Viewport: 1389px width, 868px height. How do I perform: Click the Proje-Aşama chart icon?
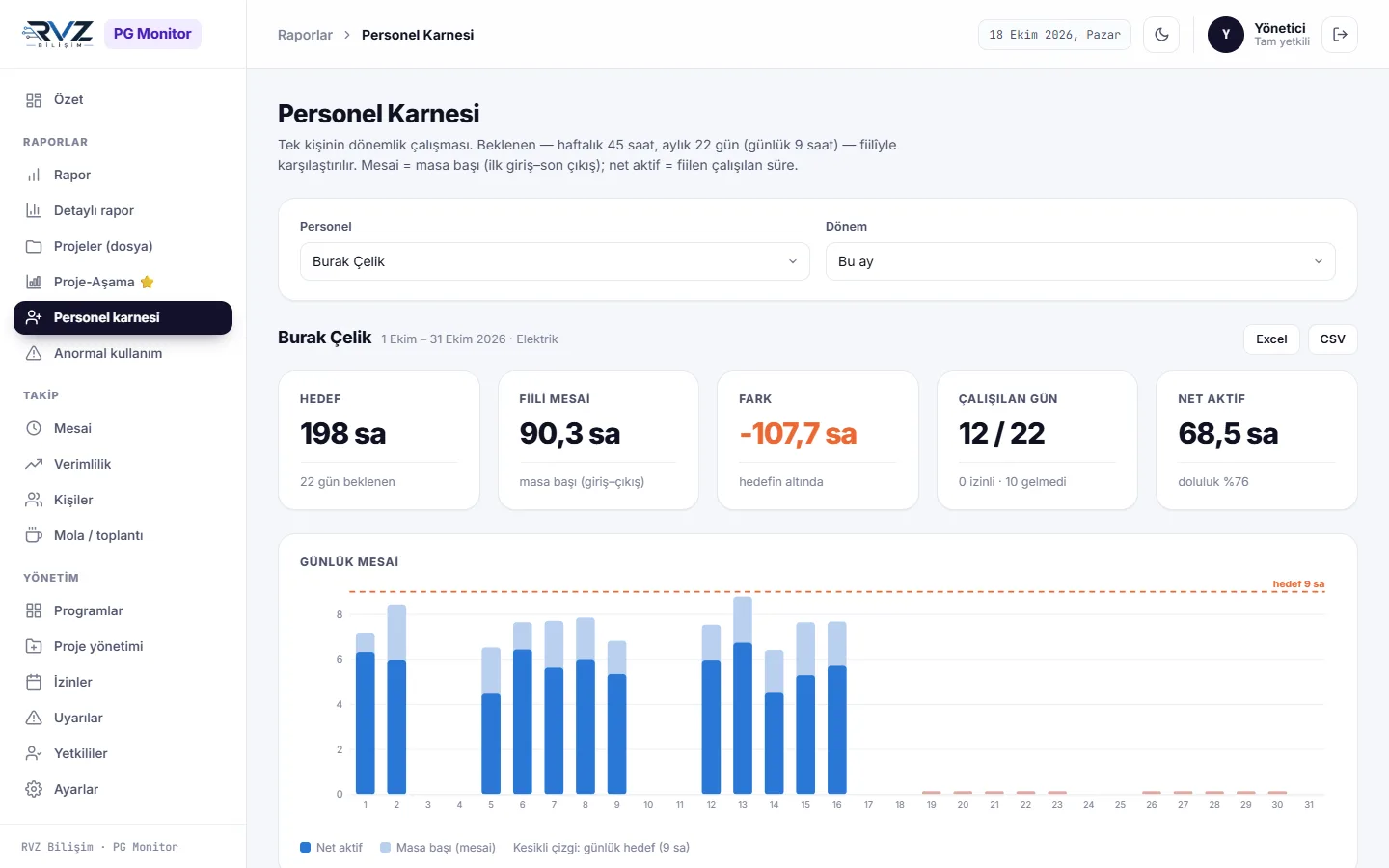[34, 283]
